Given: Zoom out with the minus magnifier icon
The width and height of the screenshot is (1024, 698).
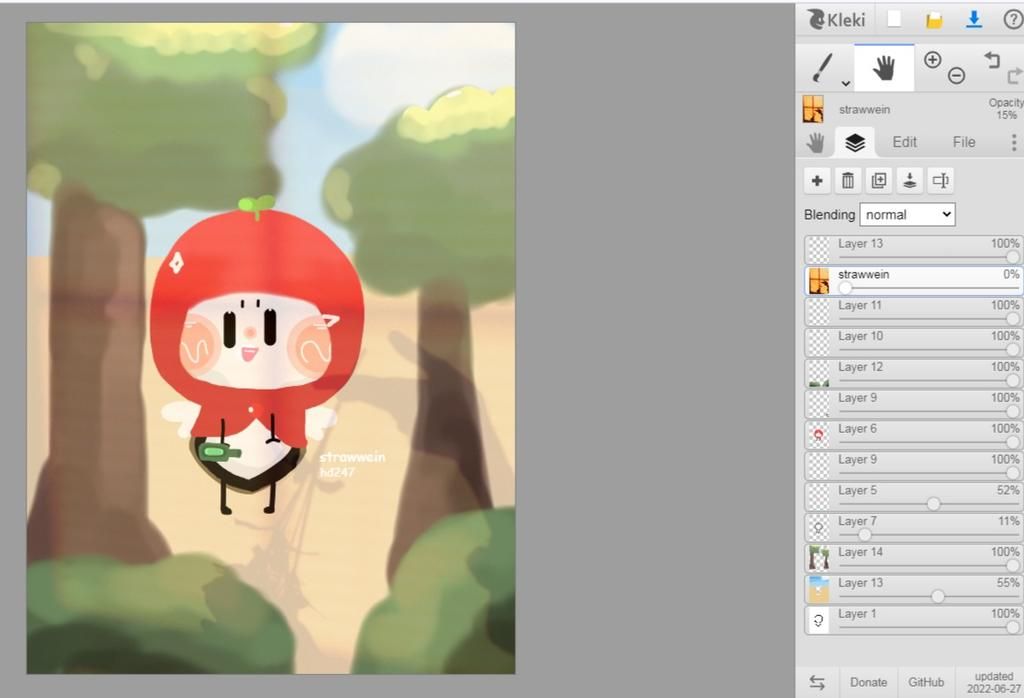Looking at the screenshot, I should pos(957,76).
